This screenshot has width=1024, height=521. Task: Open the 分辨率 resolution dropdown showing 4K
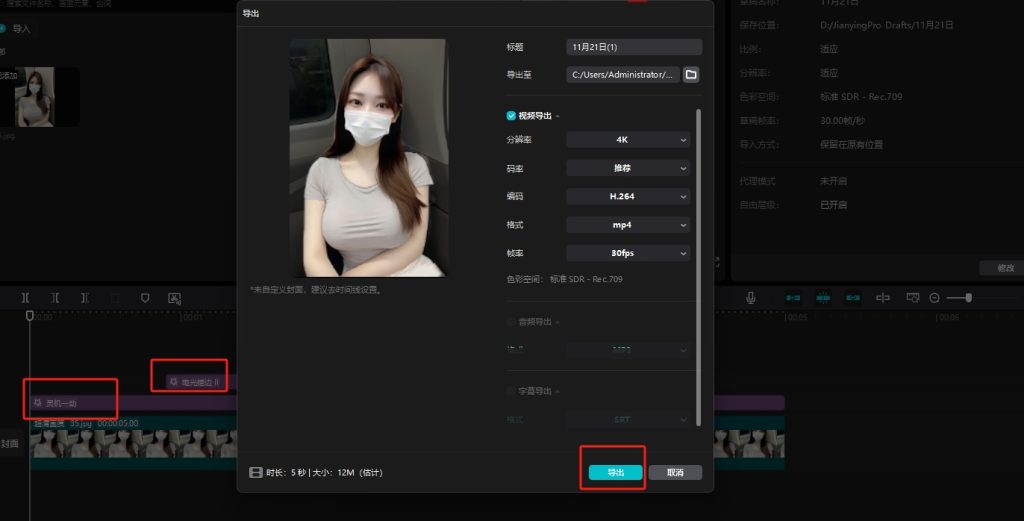[628, 140]
